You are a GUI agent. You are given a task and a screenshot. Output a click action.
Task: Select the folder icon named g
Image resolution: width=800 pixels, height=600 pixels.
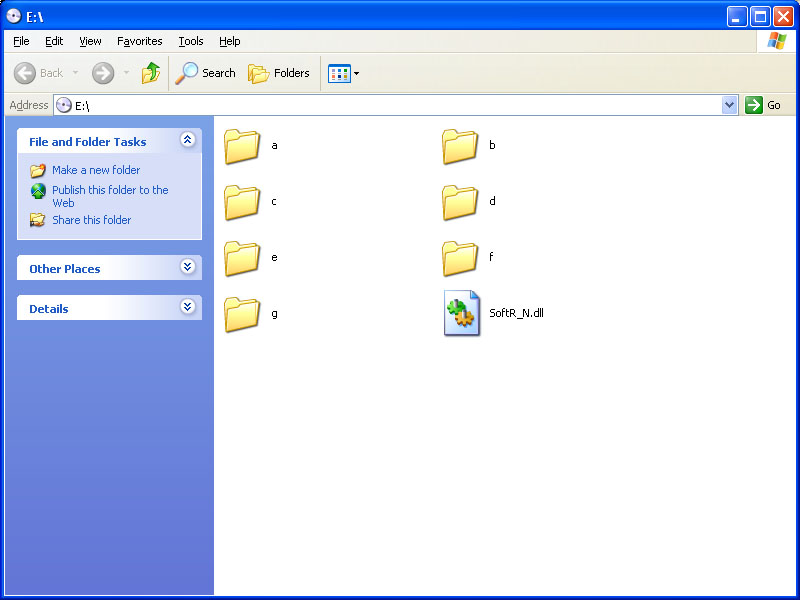[x=242, y=315]
